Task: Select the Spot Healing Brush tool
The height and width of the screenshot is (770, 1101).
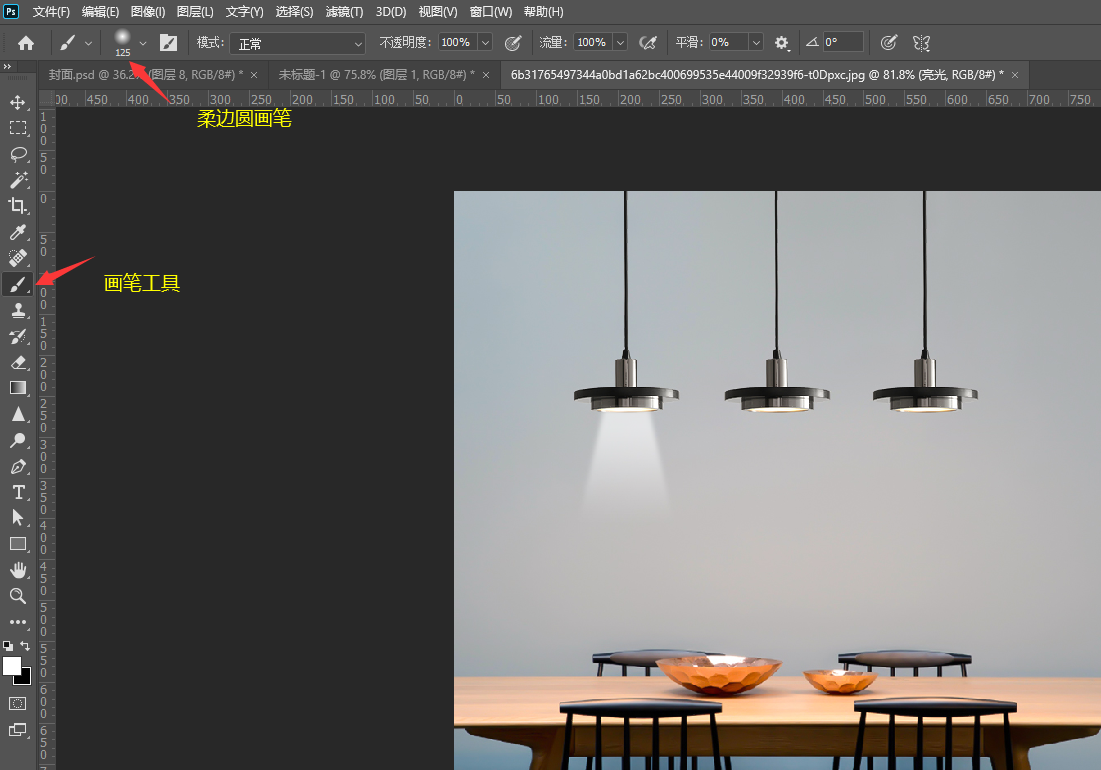Action: 18,258
